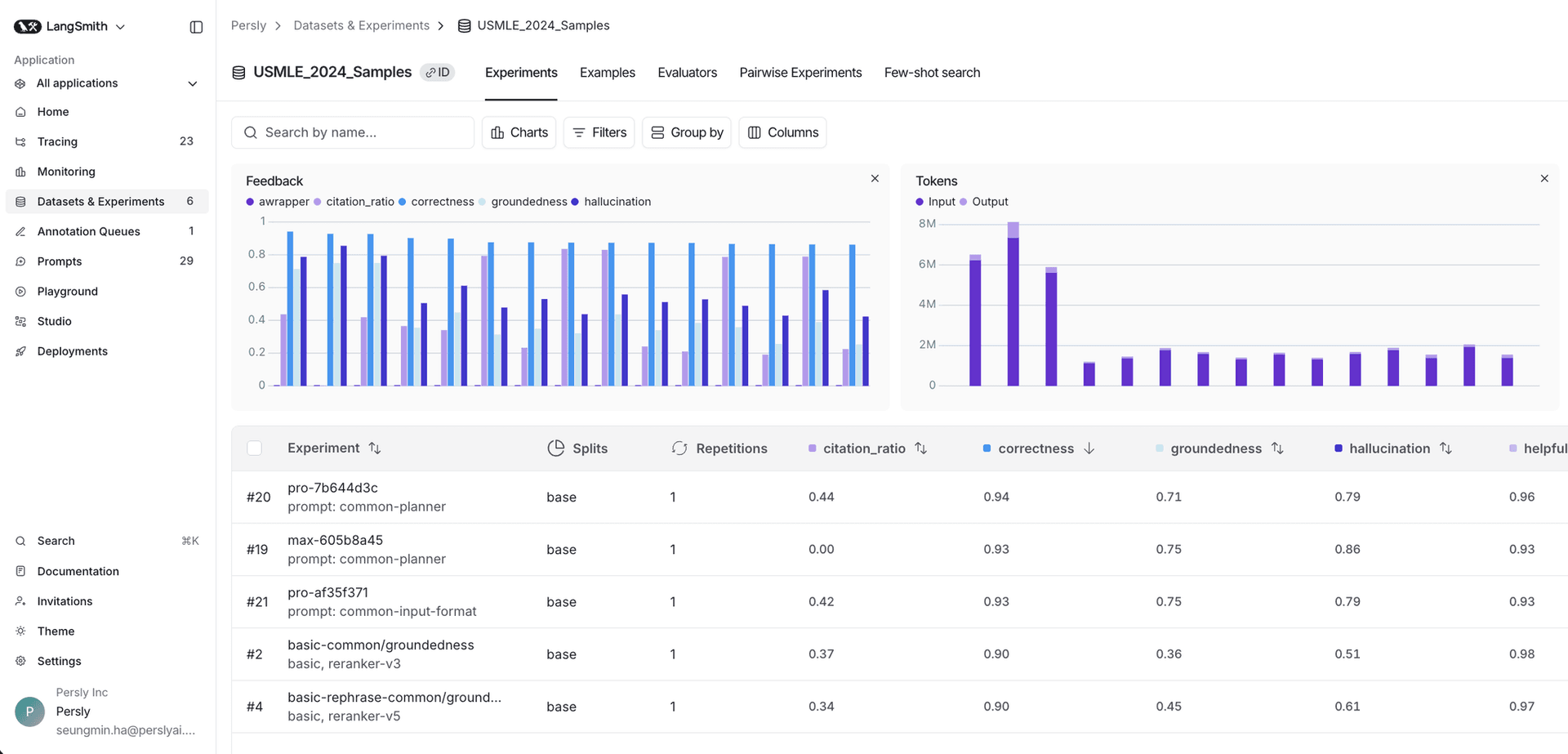Select all experiments with header checkbox
The image size is (1568, 754).
coord(255,448)
